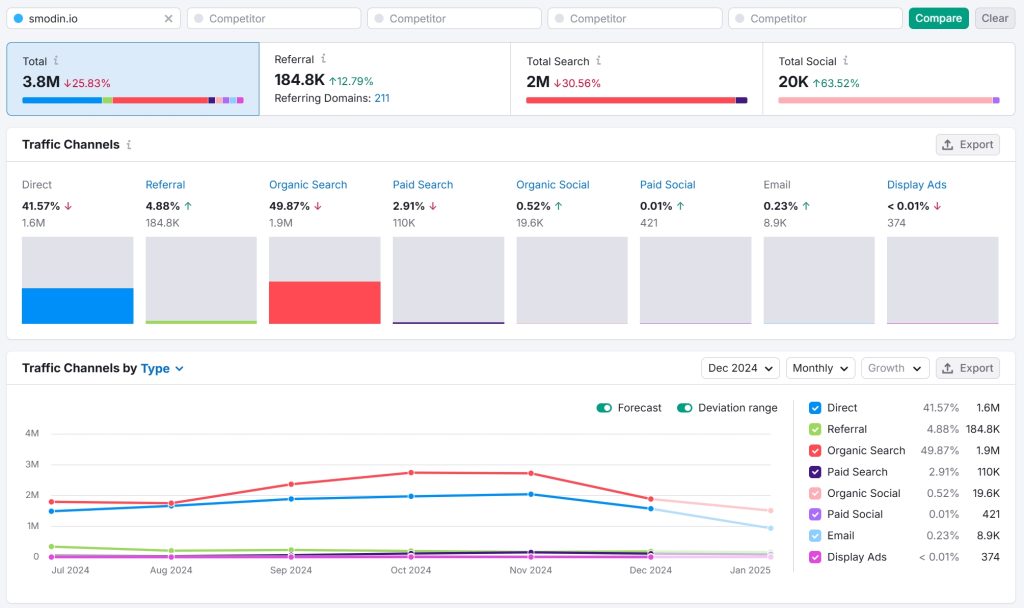Viewport: 1024px width, 608px height.
Task: Uncheck the Organic Search legend checkbox
Action: pyautogui.click(x=815, y=451)
